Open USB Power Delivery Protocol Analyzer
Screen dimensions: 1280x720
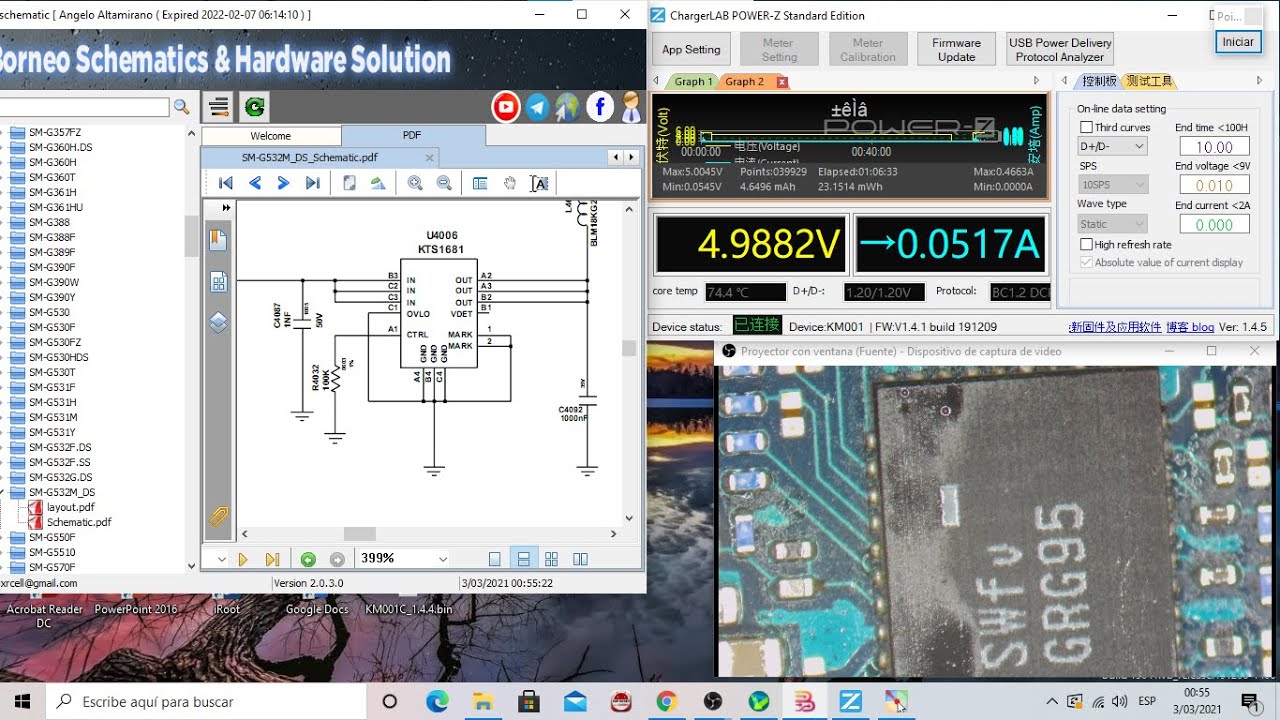pyautogui.click(x=1060, y=49)
